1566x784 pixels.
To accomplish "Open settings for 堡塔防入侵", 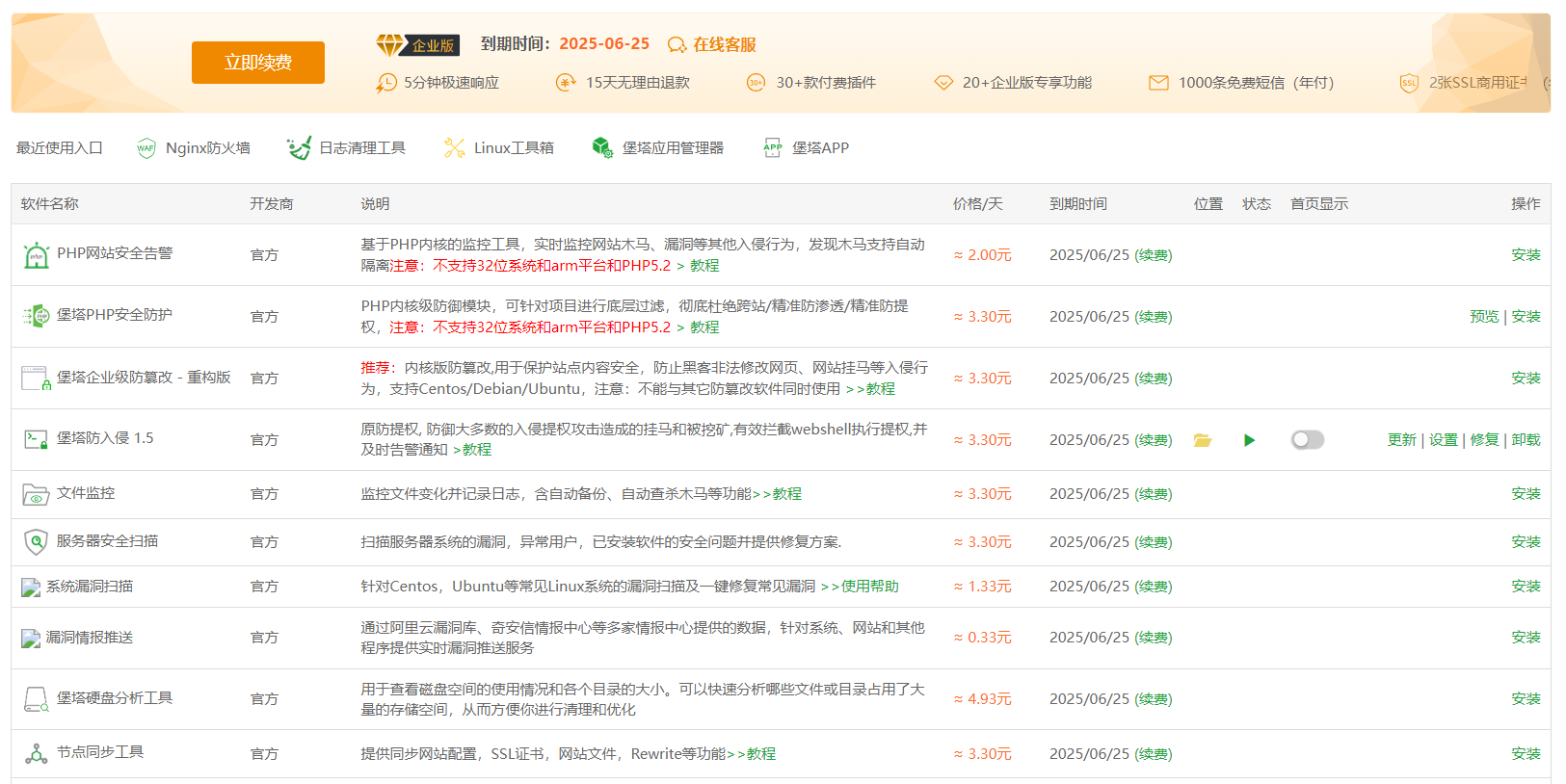I will pyautogui.click(x=1443, y=440).
